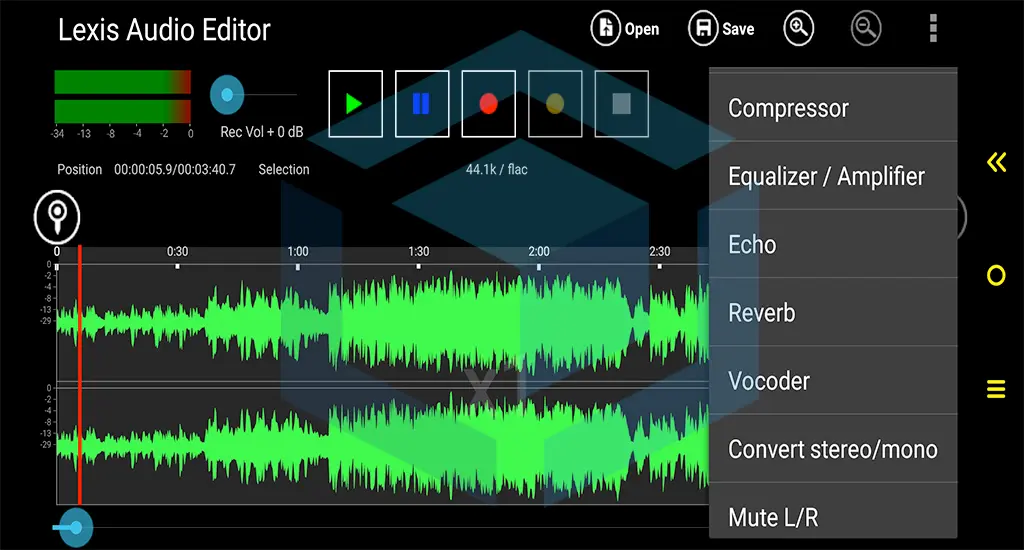
Task: Open the Reverb effect
Action: 833,312
